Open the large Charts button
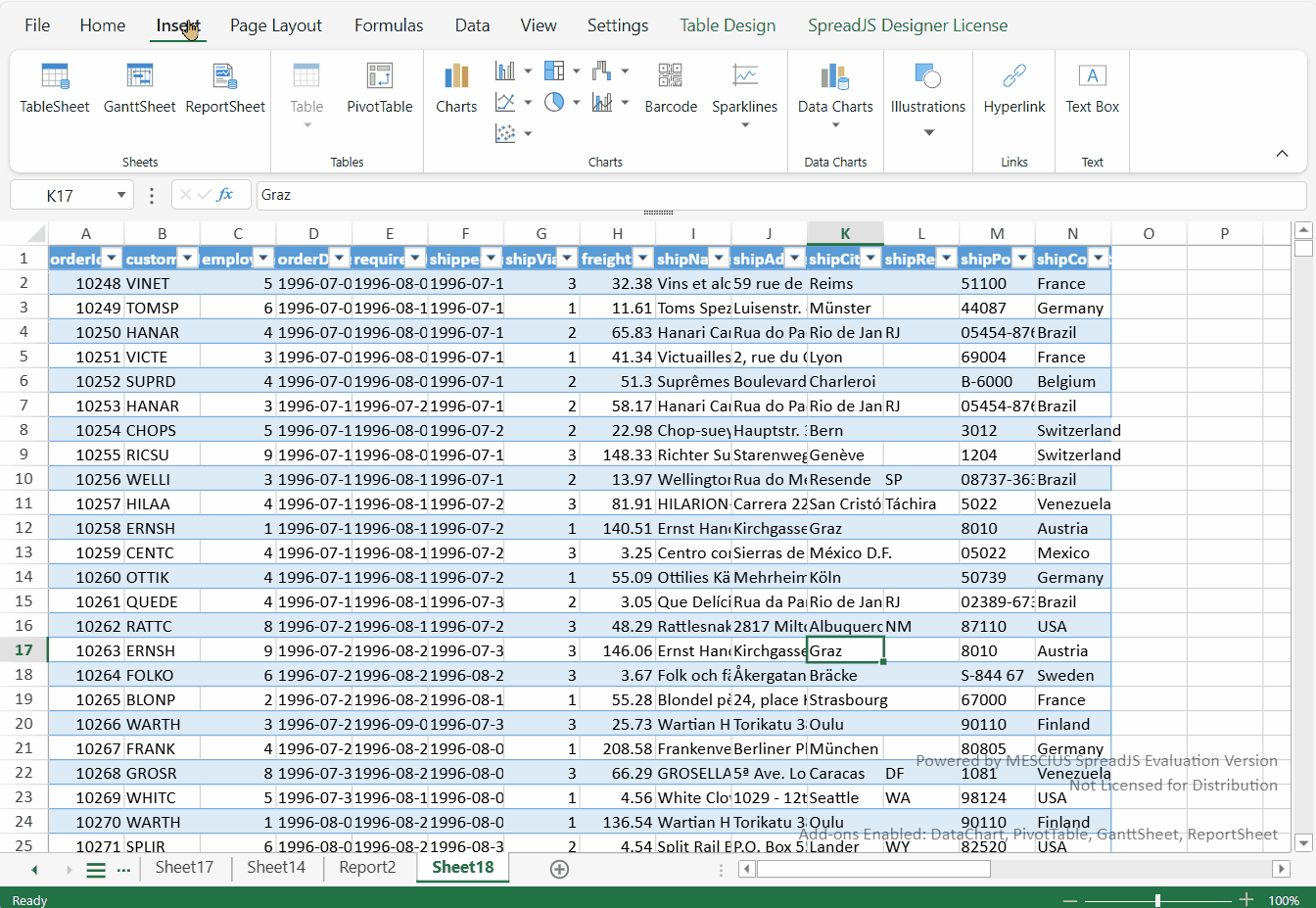 456,88
